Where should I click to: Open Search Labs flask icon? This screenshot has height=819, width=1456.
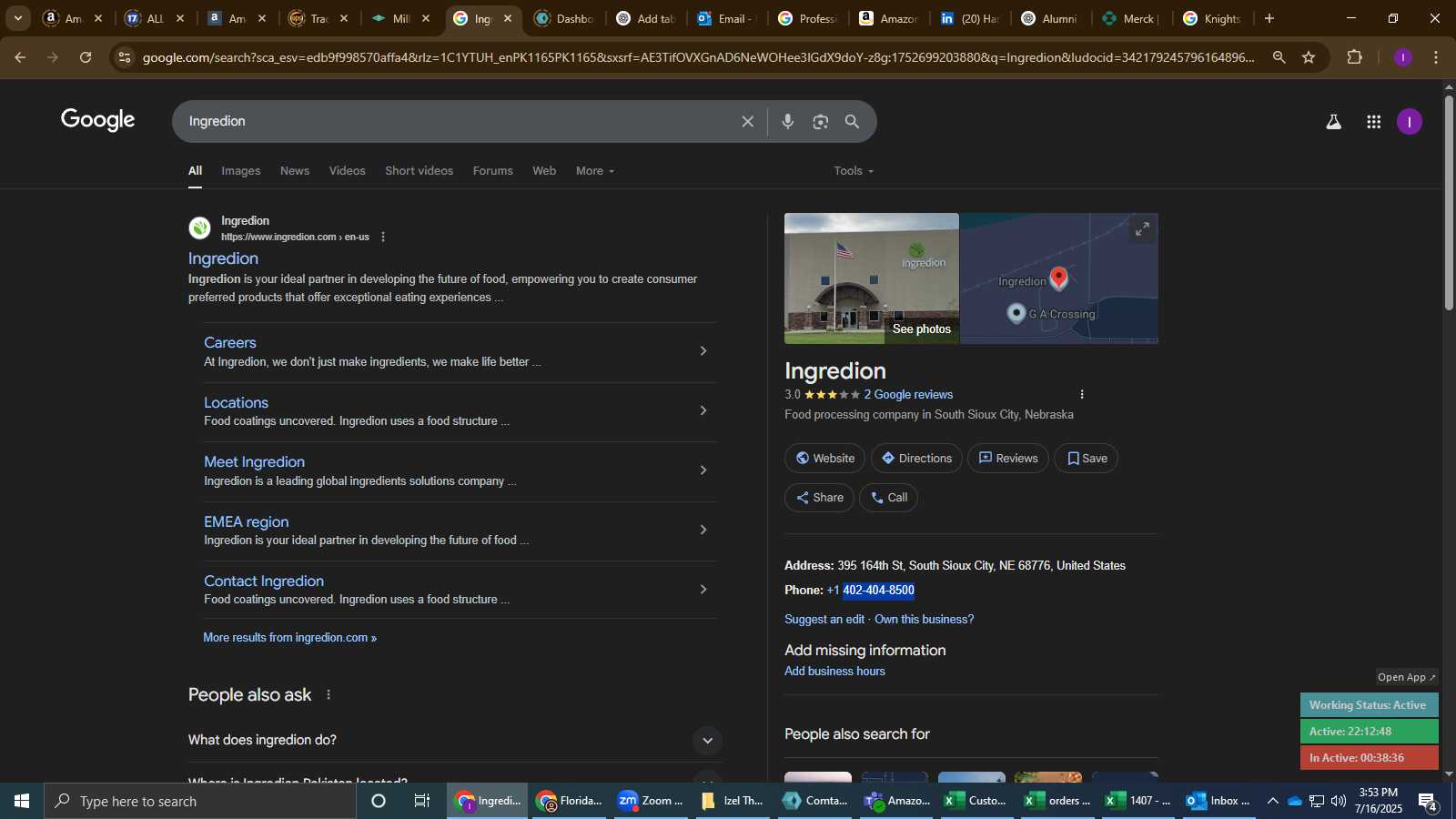[1333, 121]
